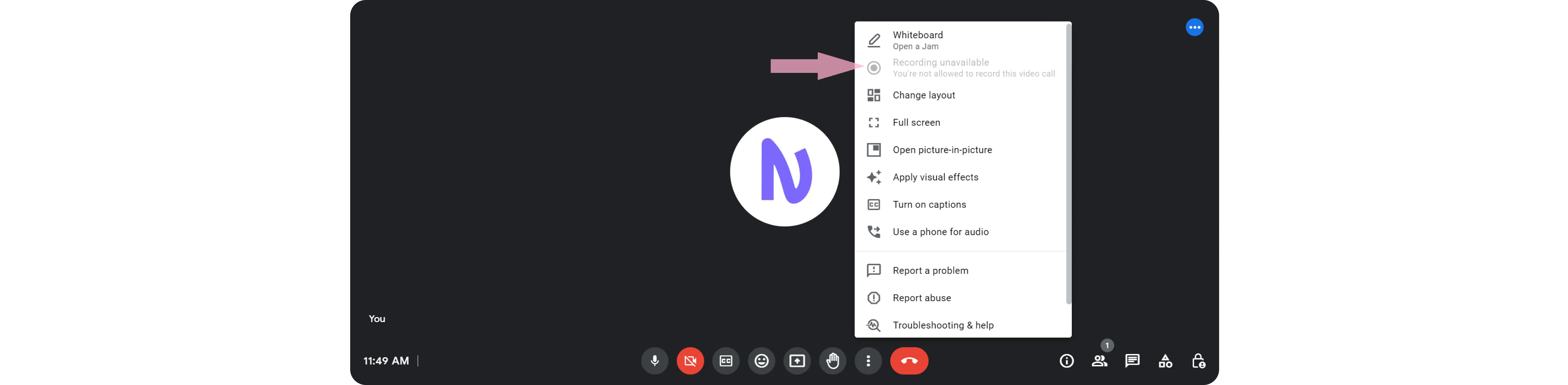Show the people participants panel
The width and height of the screenshot is (1568, 385).
click(1099, 361)
